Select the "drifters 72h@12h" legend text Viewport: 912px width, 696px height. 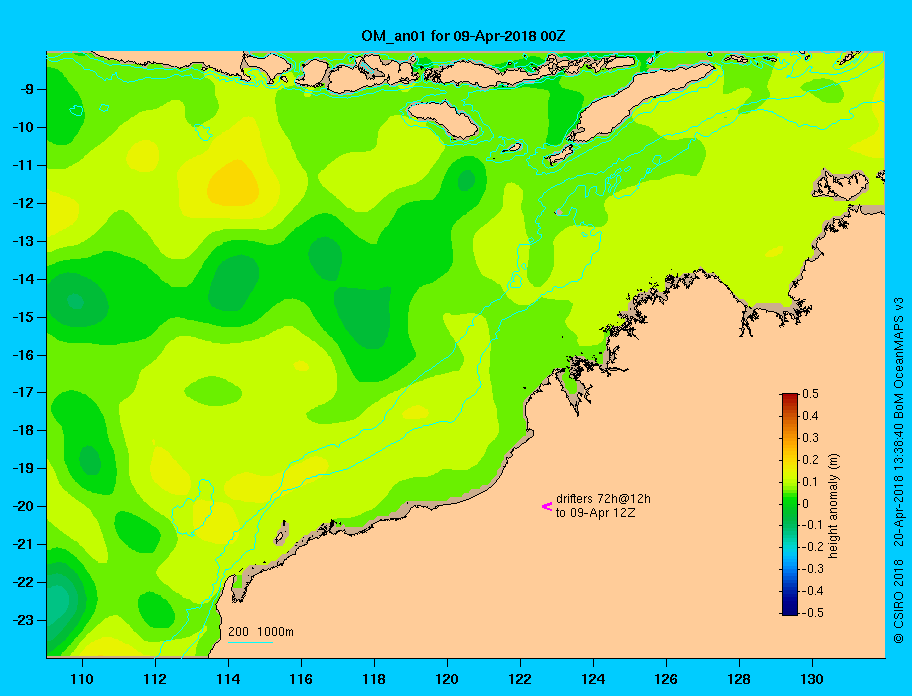603,499
